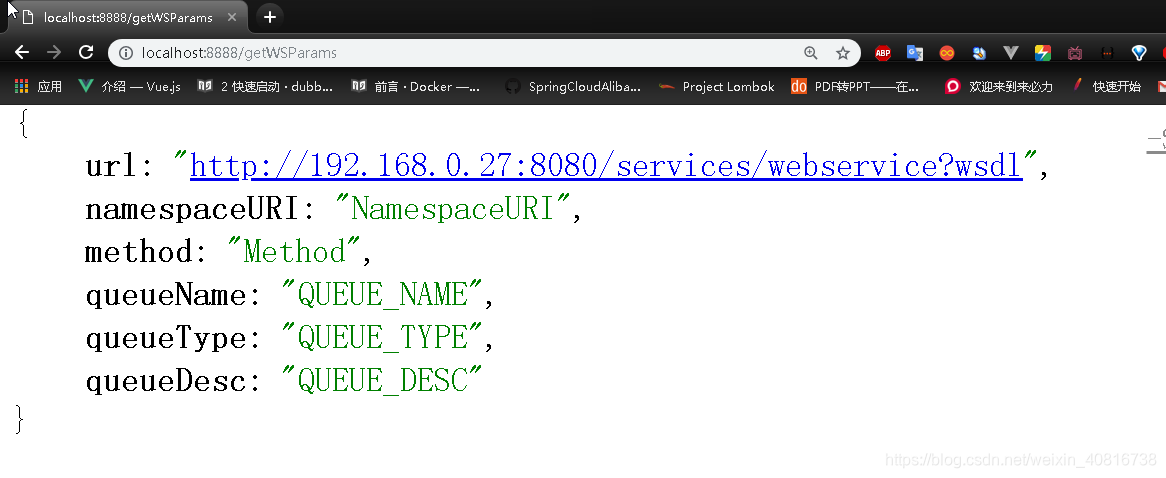
Task: Click the "QUEUE_NAME" value
Action: click(x=382, y=295)
